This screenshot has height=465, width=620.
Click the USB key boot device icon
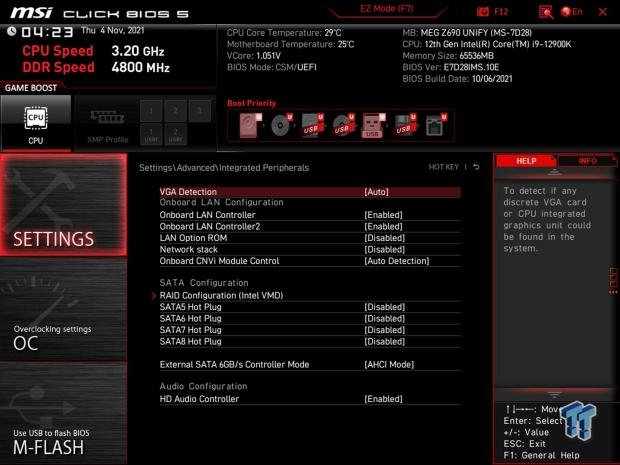pyautogui.click(x=373, y=125)
